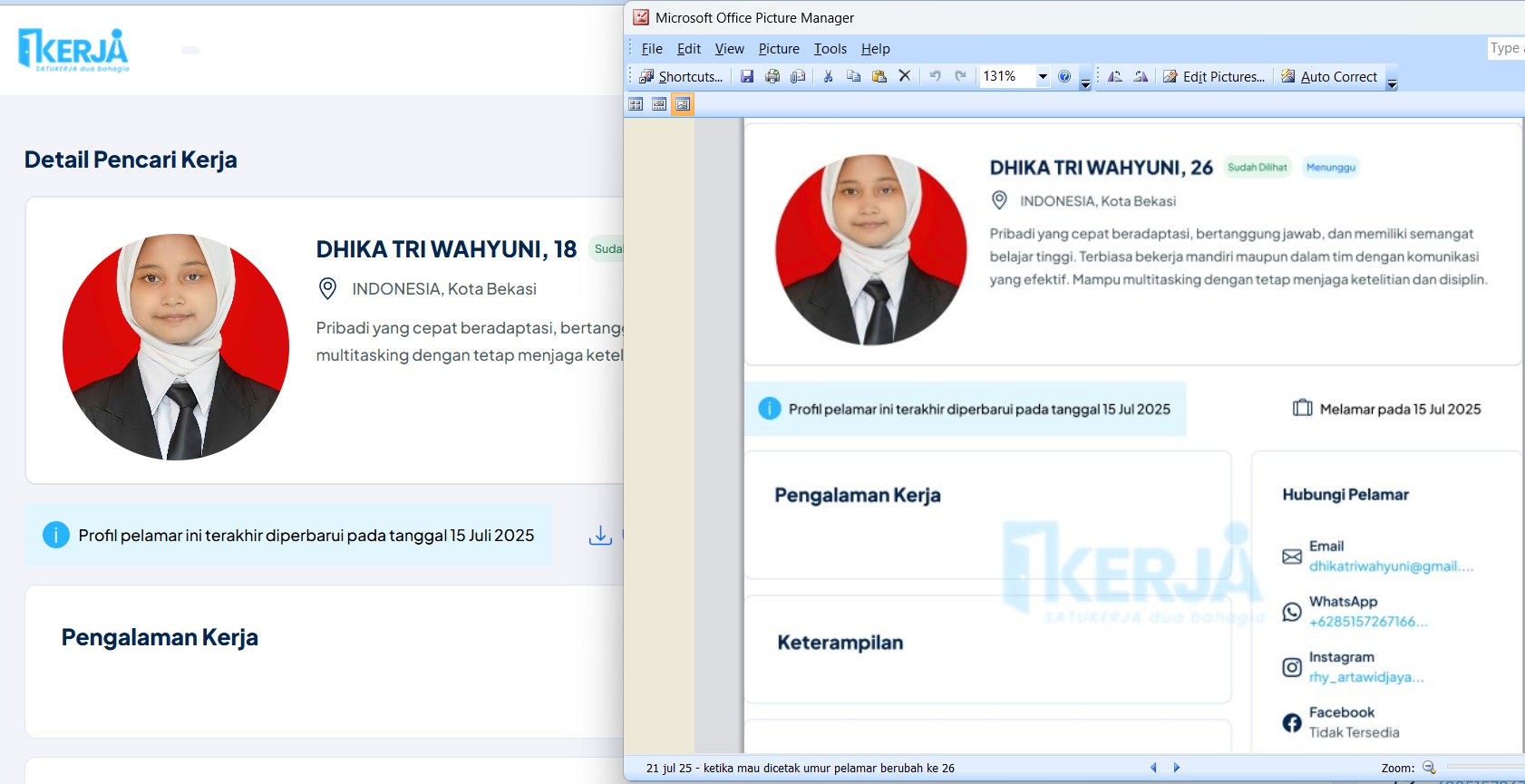Viewport: 1525px width, 784px height.
Task: Click the Edit Pictures button
Action: coord(1214,77)
